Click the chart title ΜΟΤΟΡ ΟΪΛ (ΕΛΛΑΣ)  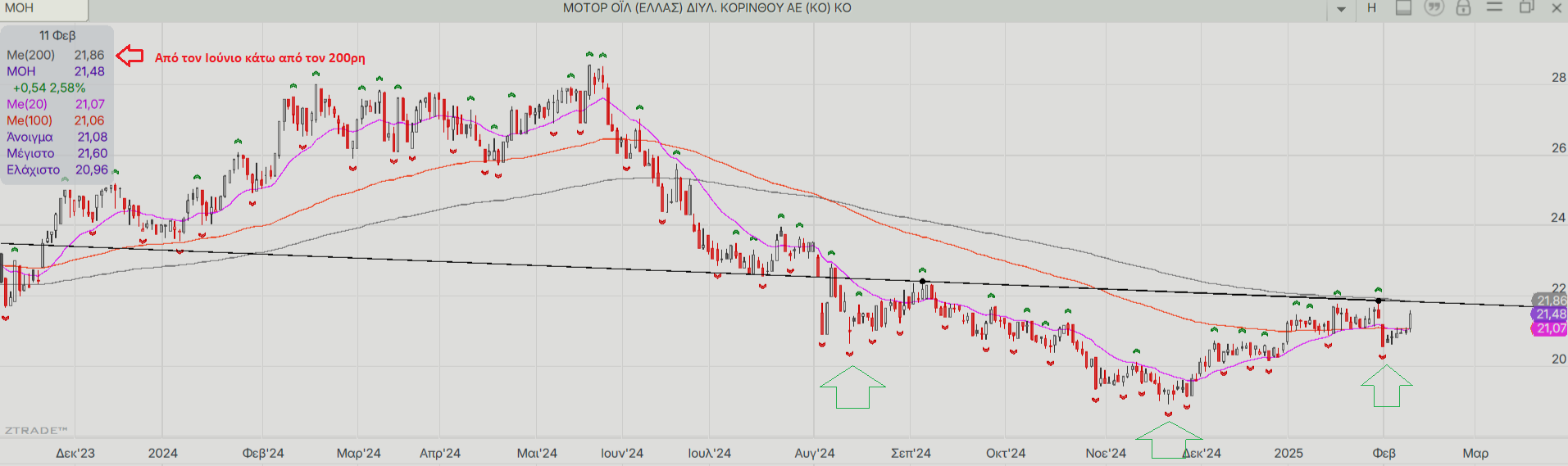tap(707, 8)
